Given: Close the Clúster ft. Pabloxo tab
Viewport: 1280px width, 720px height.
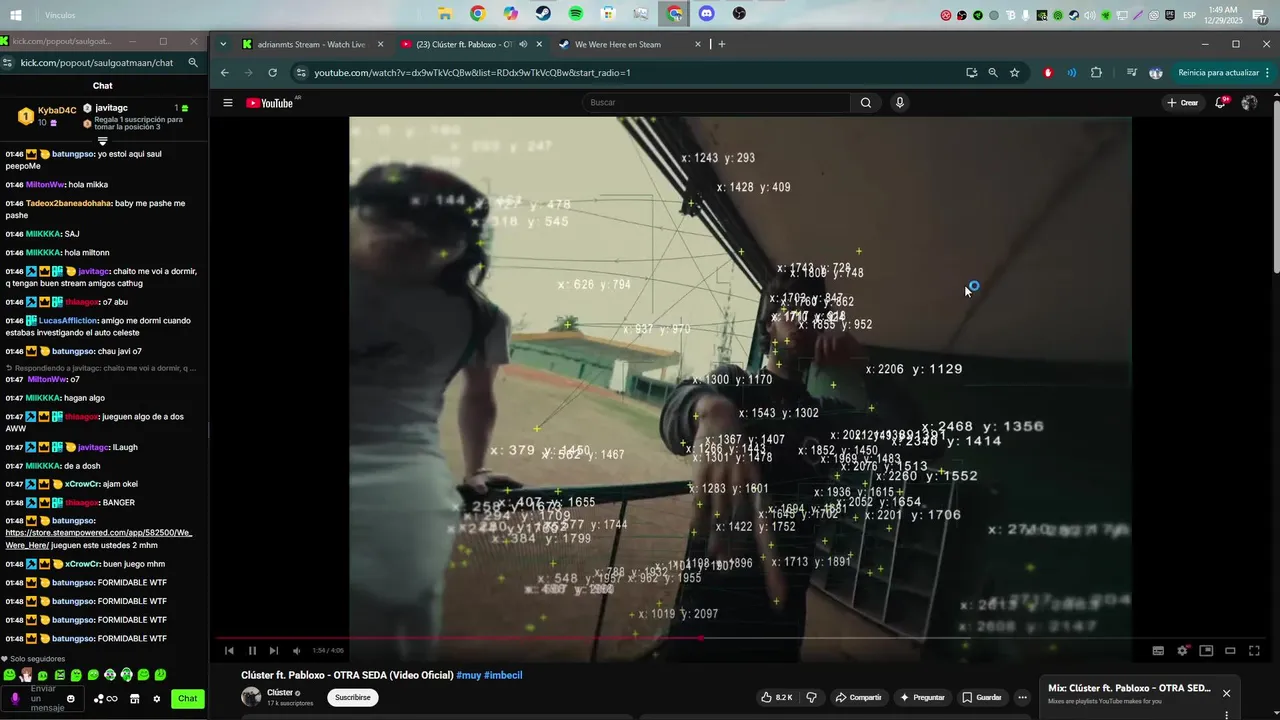Looking at the screenshot, I should 539,44.
